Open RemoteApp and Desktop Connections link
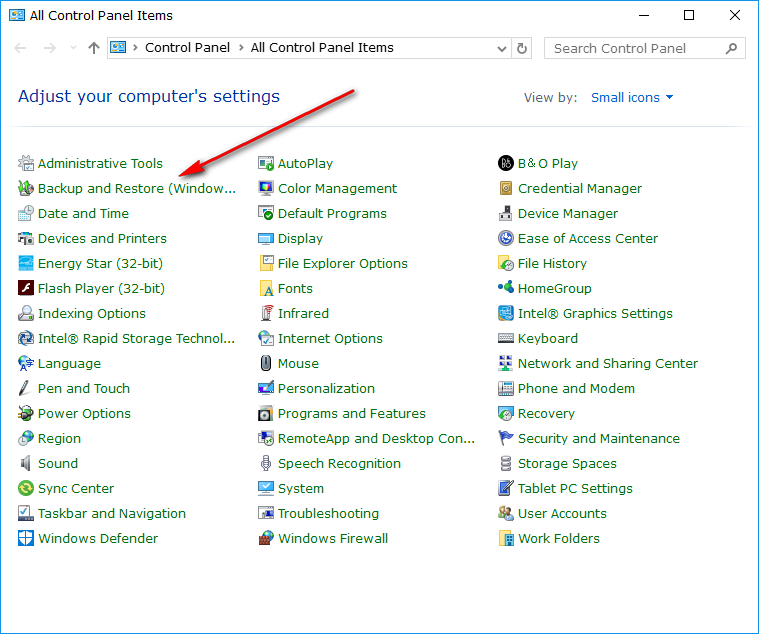This screenshot has width=759, height=634. coord(376,438)
